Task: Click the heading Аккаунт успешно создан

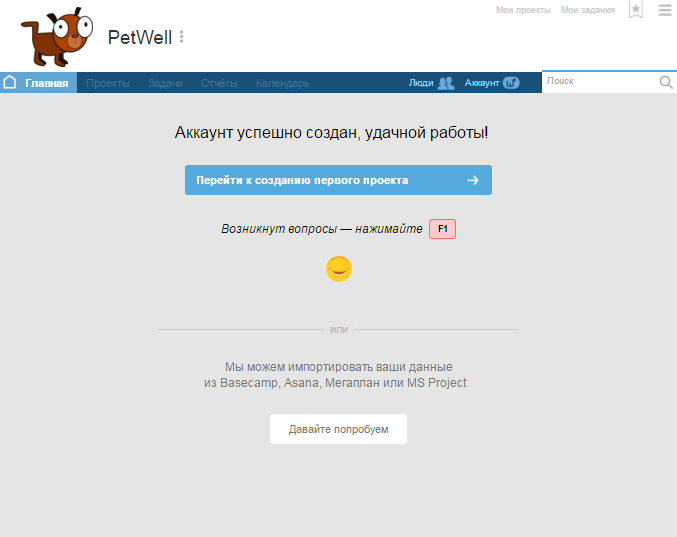Action: click(331, 133)
